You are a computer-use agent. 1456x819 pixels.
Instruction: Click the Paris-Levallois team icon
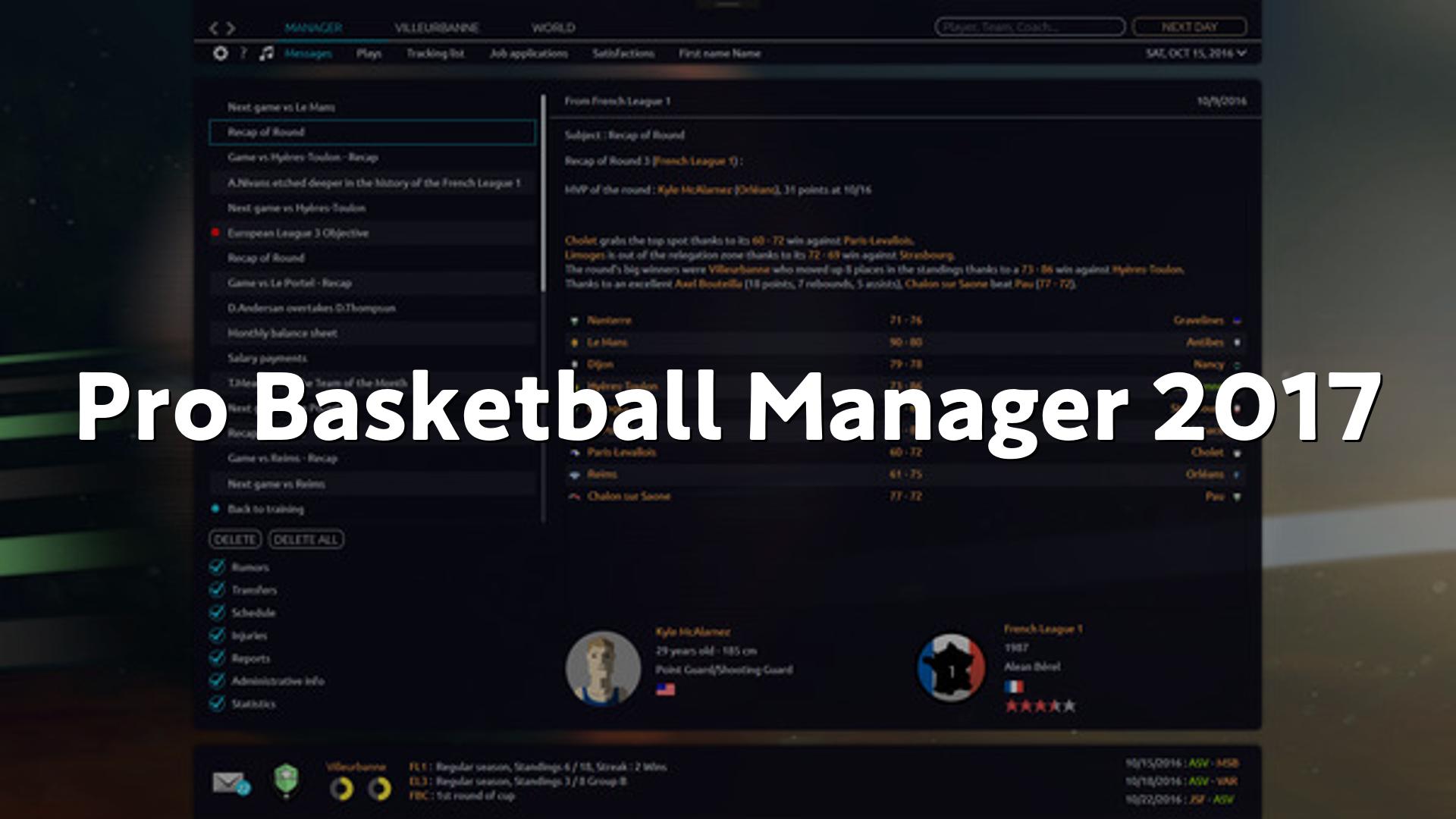pos(575,453)
